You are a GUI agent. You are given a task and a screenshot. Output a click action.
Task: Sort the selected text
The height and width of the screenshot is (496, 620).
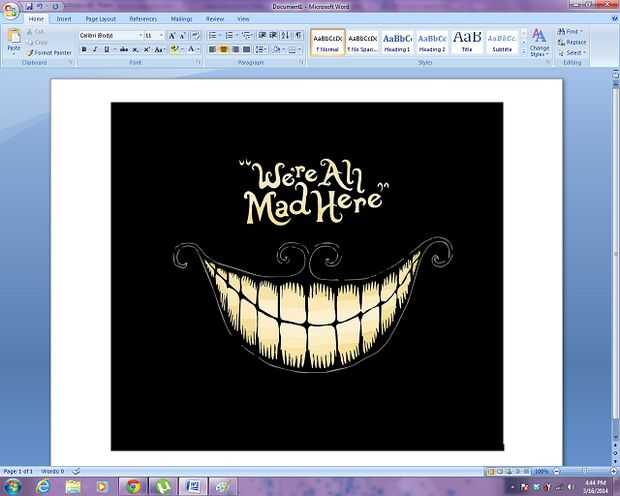pos(285,36)
